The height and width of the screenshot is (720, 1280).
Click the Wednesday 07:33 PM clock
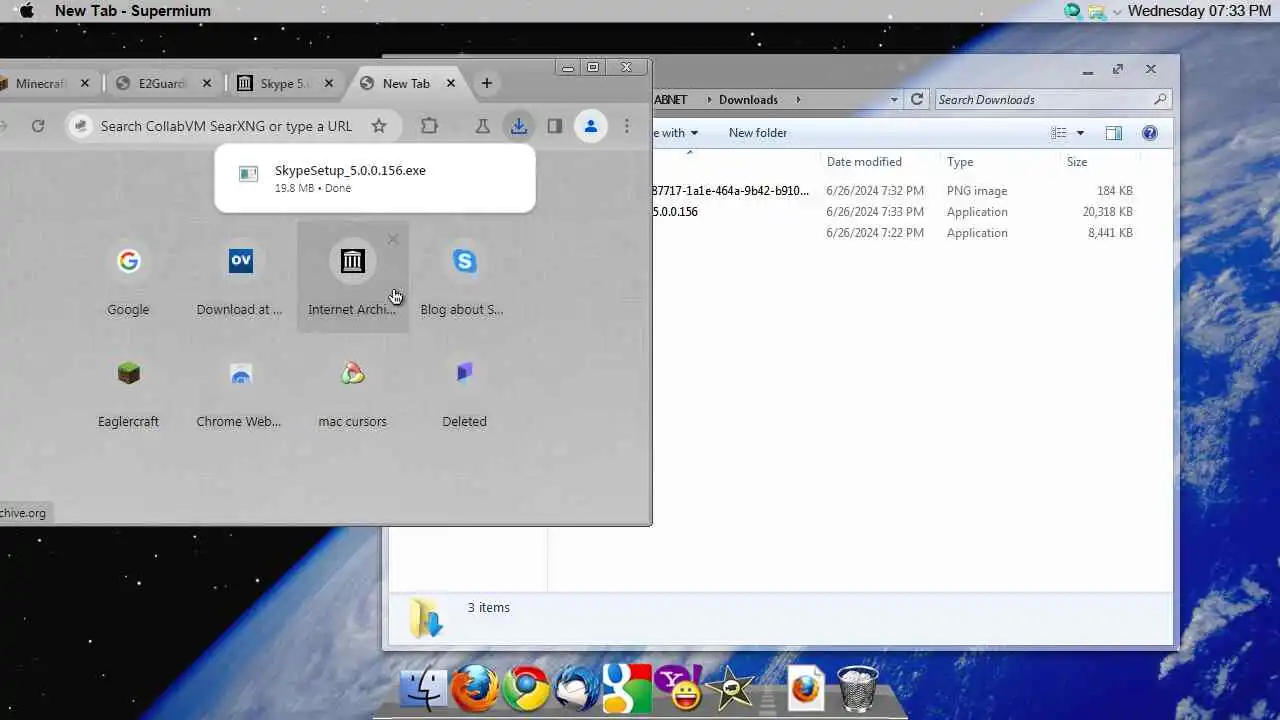tap(1199, 11)
